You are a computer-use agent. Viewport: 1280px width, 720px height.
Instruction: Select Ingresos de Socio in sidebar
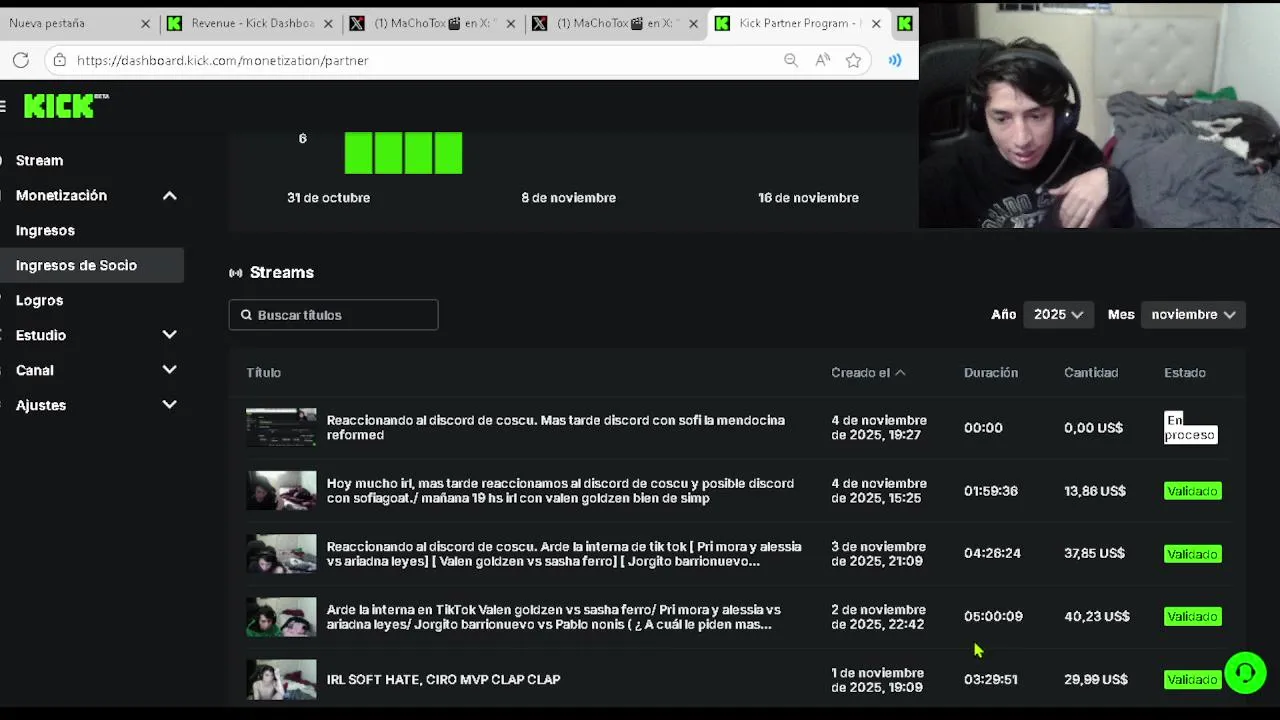(x=92, y=265)
